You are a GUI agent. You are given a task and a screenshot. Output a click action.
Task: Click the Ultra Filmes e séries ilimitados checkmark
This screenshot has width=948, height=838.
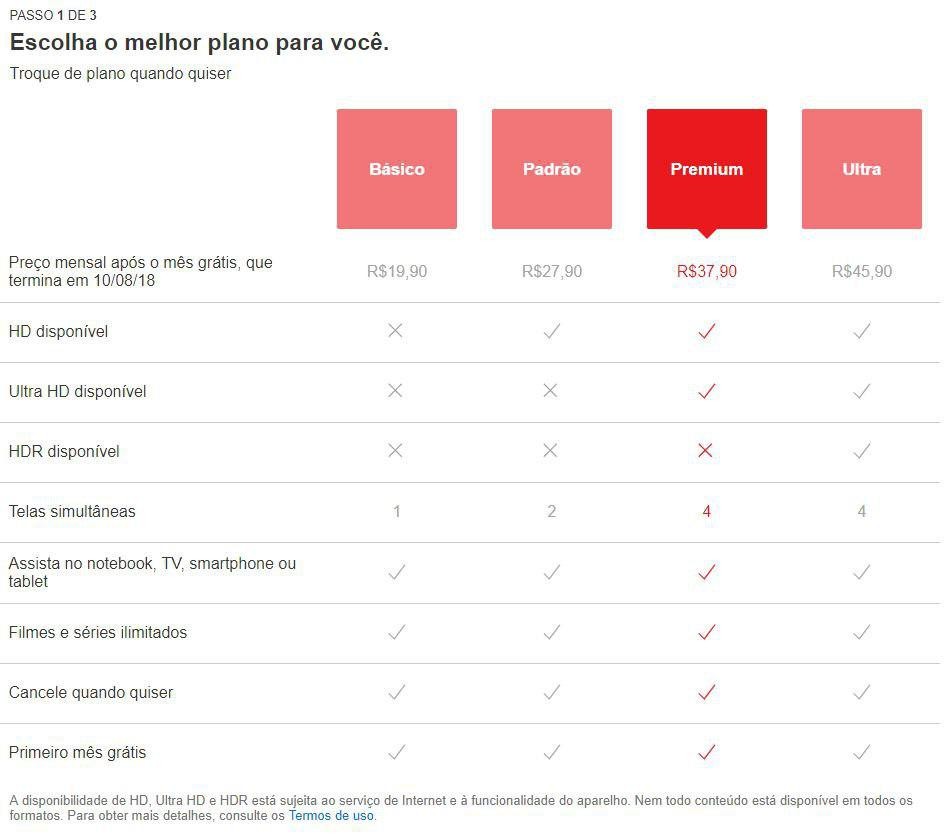[862, 632]
